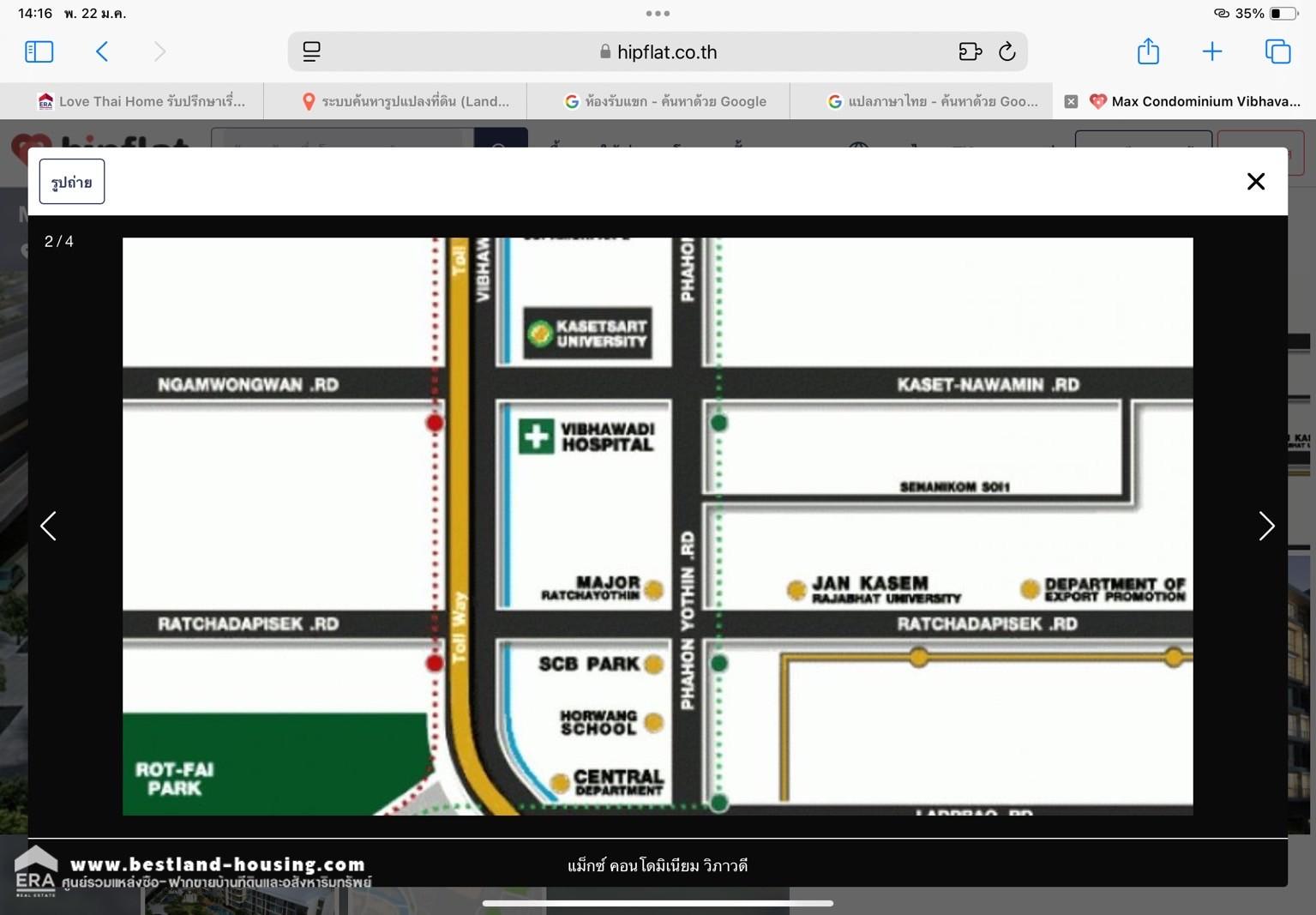Viewport: 1316px width, 915px height.
Task: Add a new tab with plus icon
Action: tap(1211, 51)
